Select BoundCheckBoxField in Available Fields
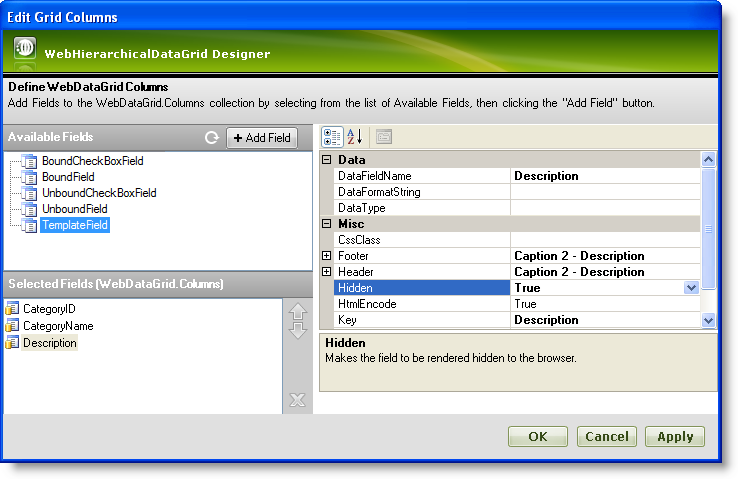 tap(92, 160)
